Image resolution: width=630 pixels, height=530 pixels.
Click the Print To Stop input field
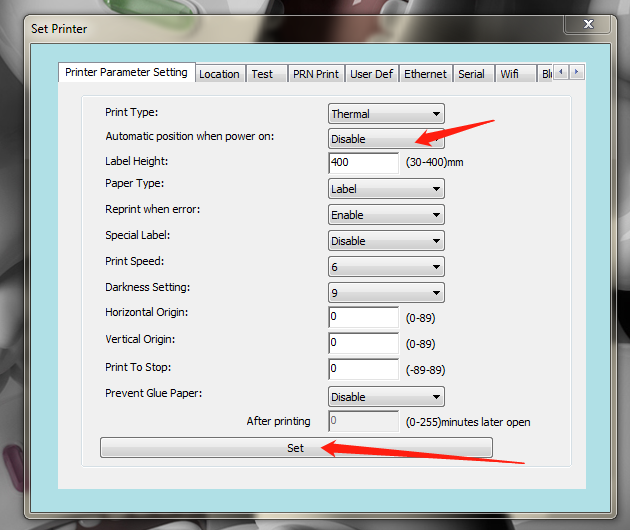tap(364, 369)
